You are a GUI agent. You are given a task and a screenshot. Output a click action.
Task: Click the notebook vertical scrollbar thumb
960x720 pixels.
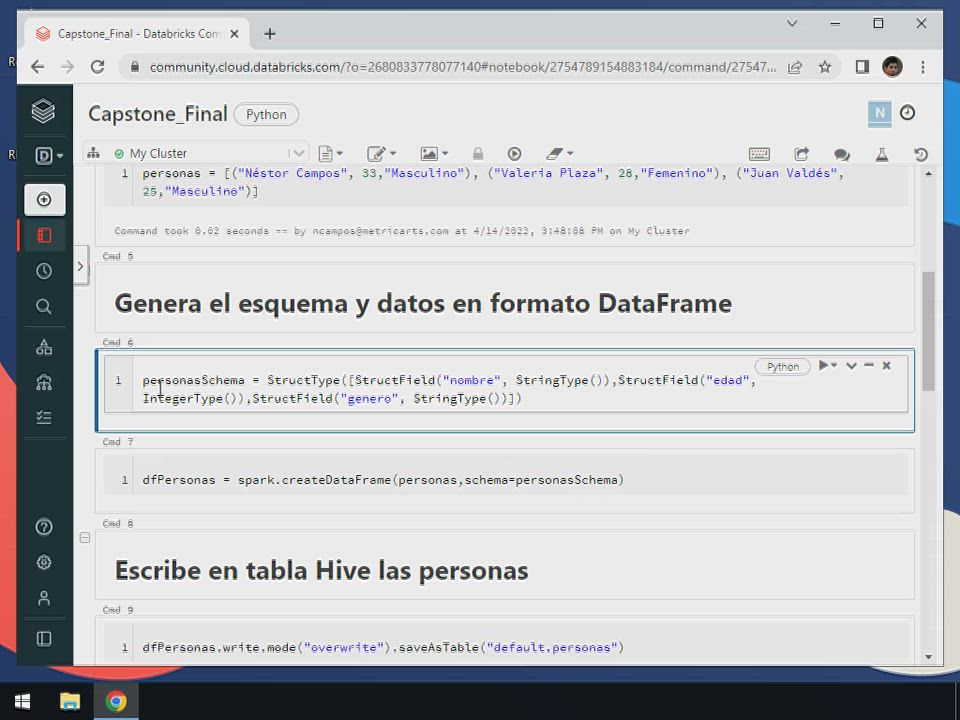(928, 330)
